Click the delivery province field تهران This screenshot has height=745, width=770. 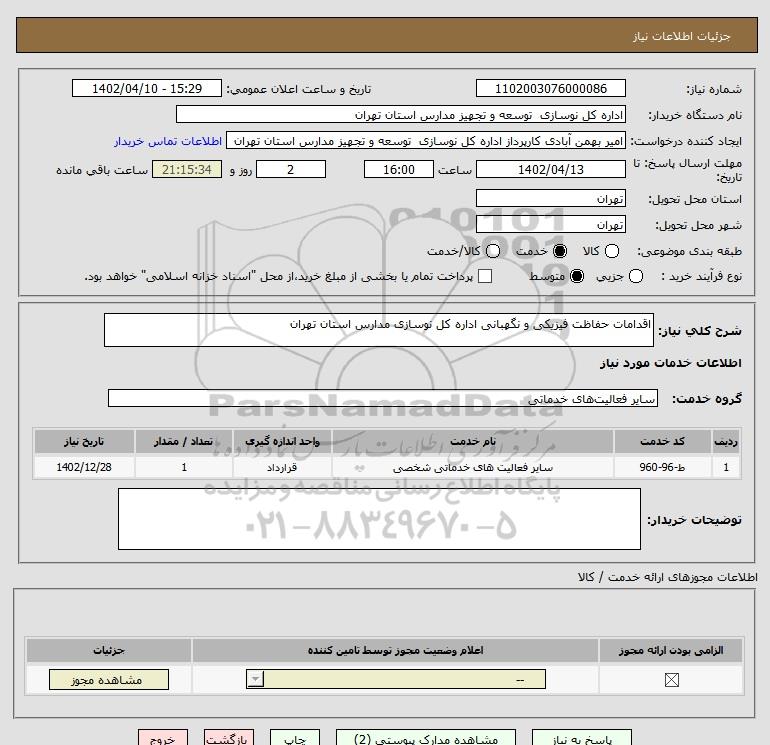(550, 198)
